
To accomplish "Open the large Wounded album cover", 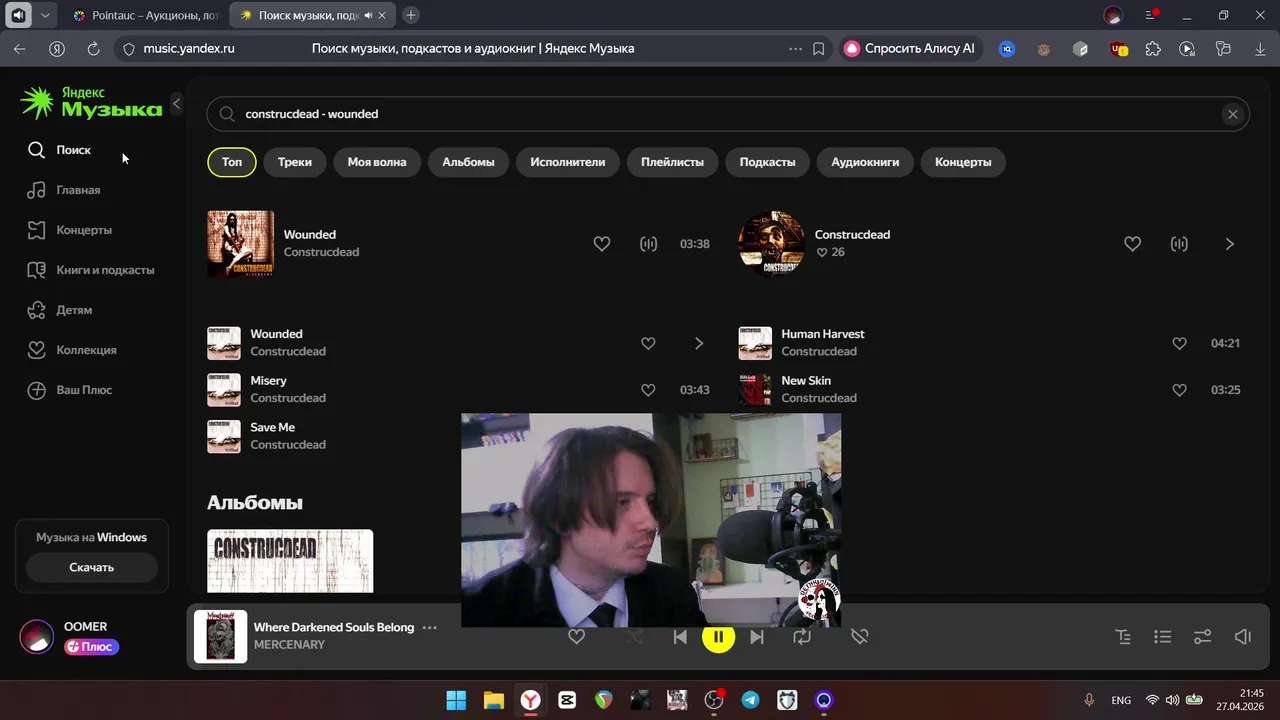I will click(240, 243).
